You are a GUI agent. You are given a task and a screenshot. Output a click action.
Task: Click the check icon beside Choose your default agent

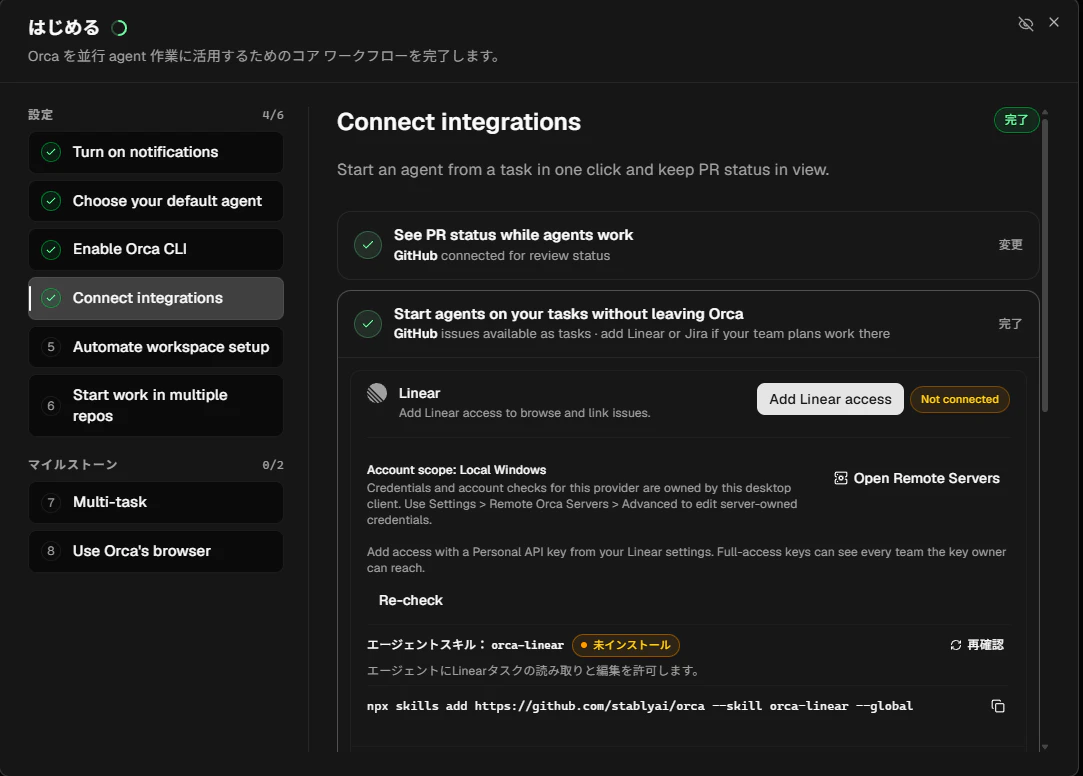point(51,201)
